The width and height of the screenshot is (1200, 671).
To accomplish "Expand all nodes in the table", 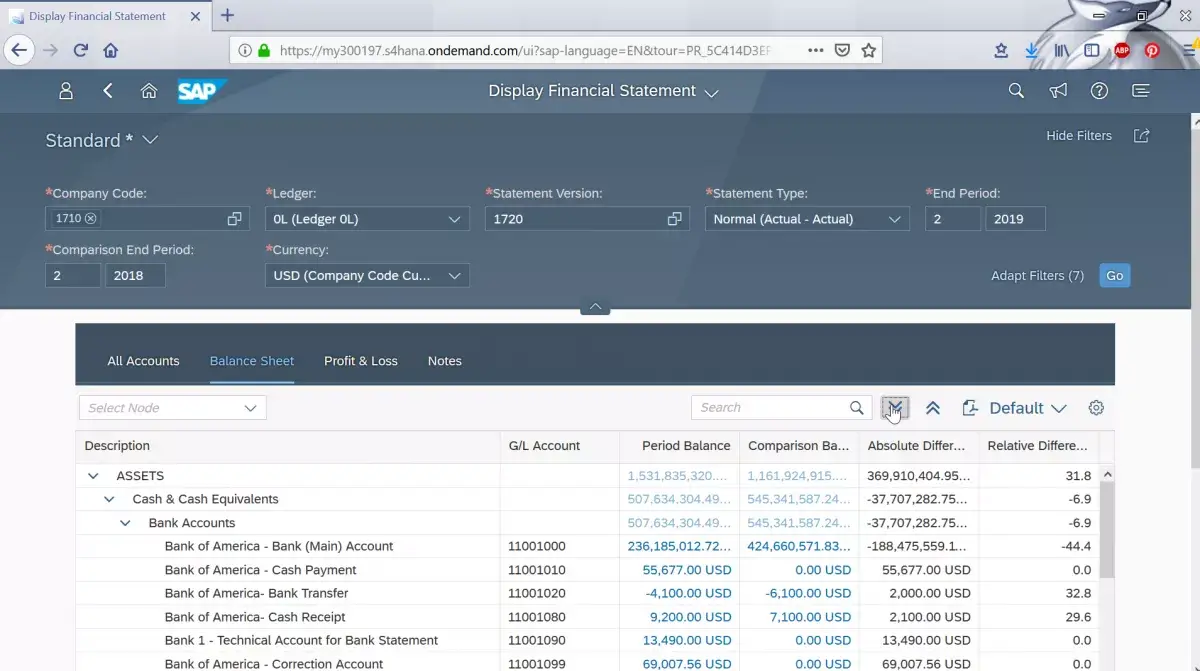I will coord(895,408).
